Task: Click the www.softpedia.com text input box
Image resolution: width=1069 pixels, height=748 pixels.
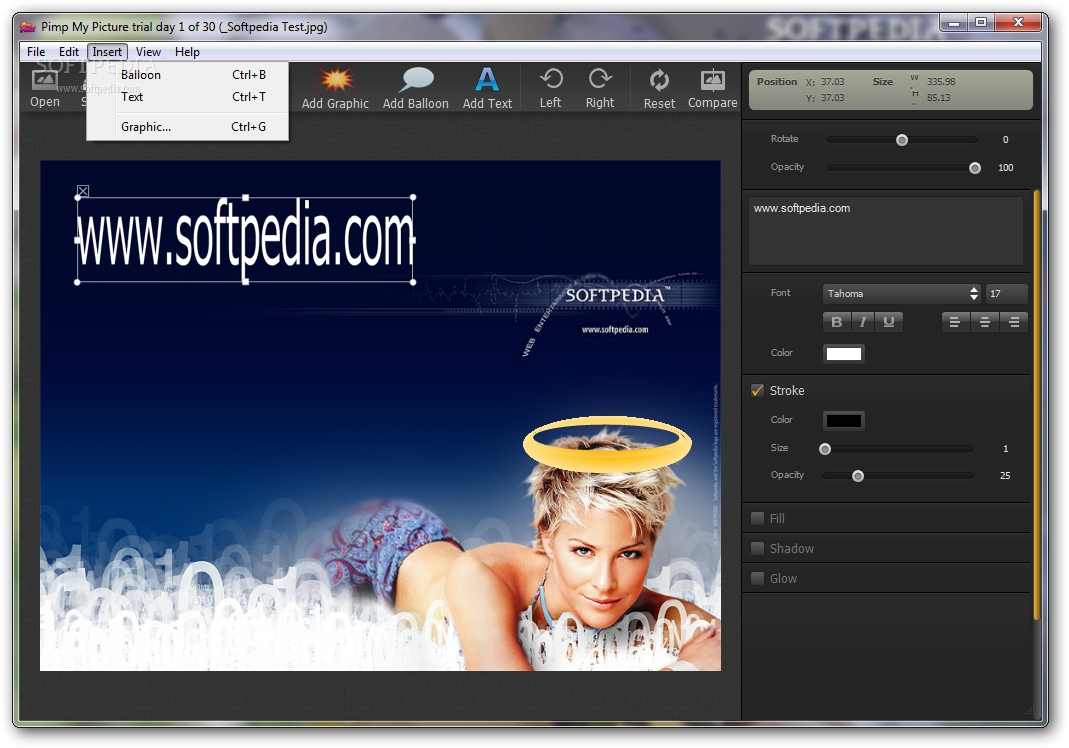Action: (886, 231)
